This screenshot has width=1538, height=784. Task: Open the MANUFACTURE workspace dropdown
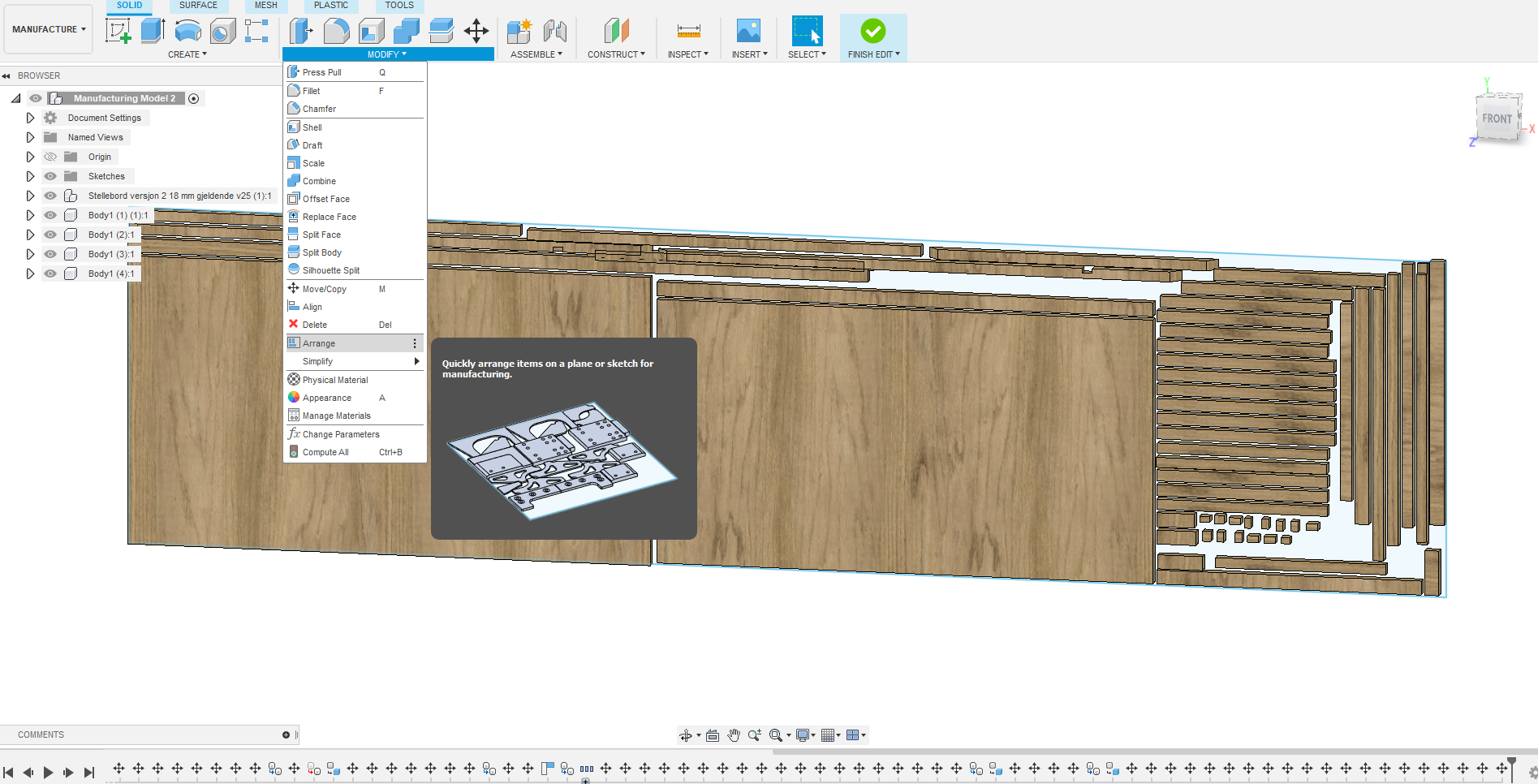click(x=49, y=29)
